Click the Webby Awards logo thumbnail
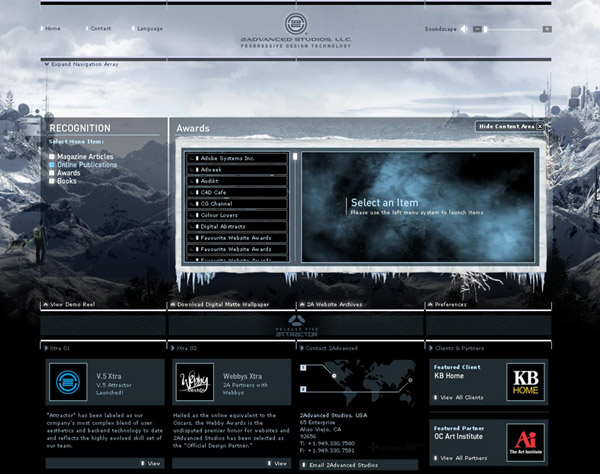Image resolution: width=600 pixels, height=474 pixels. (x=195, y=382)
